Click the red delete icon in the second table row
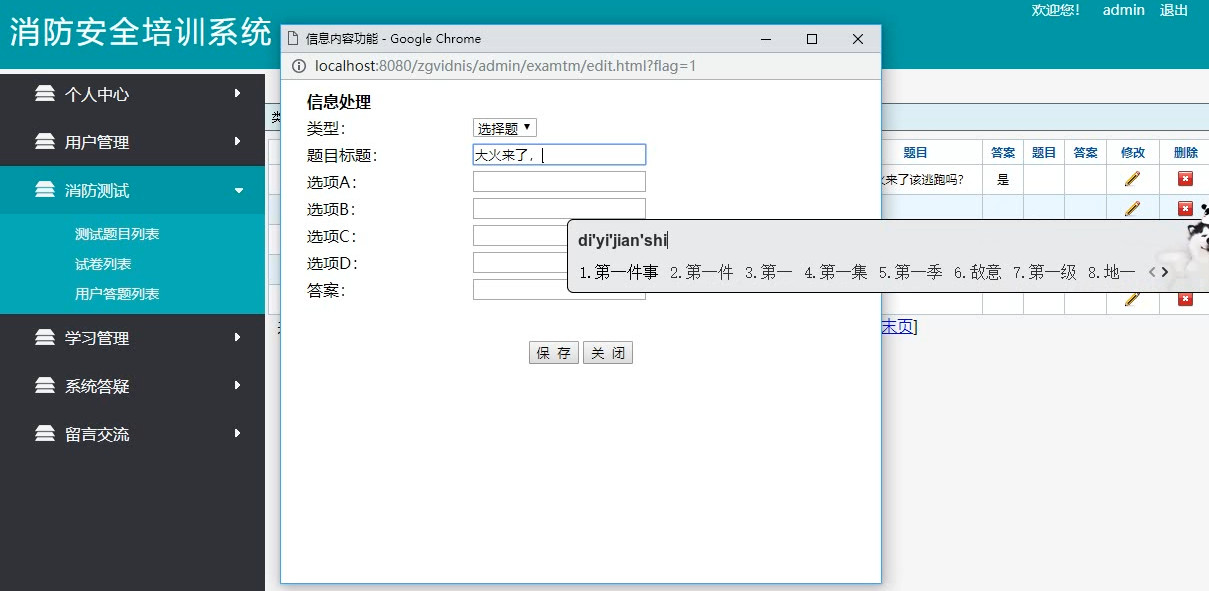Screen dimensions: 1209x591 click(x=1185, y=208)
